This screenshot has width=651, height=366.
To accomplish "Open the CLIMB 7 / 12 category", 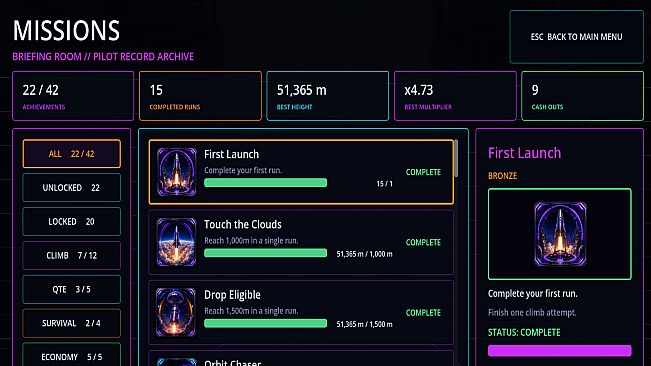I will click(x=72, y=256).
